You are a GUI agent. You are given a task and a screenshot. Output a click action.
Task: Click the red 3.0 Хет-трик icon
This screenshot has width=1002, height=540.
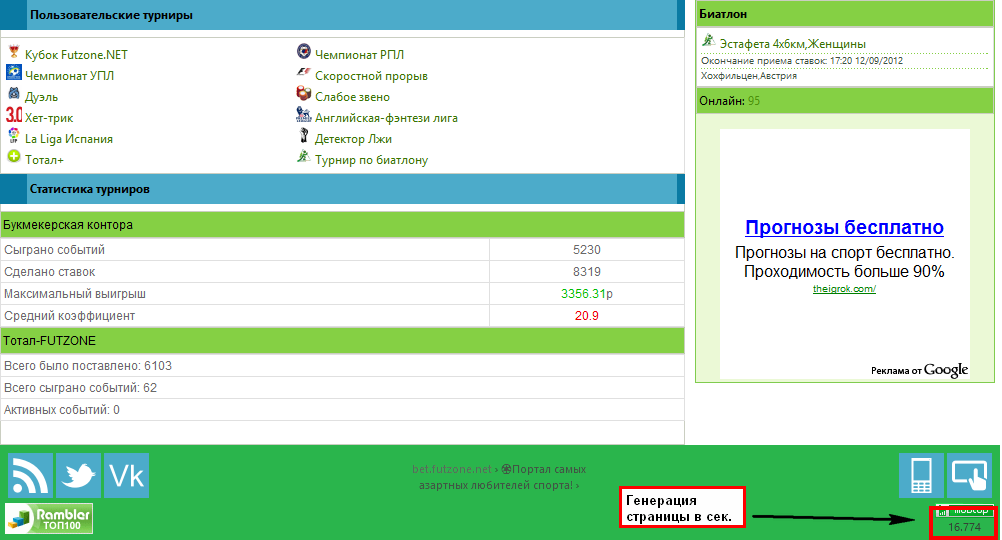(13, 115)
